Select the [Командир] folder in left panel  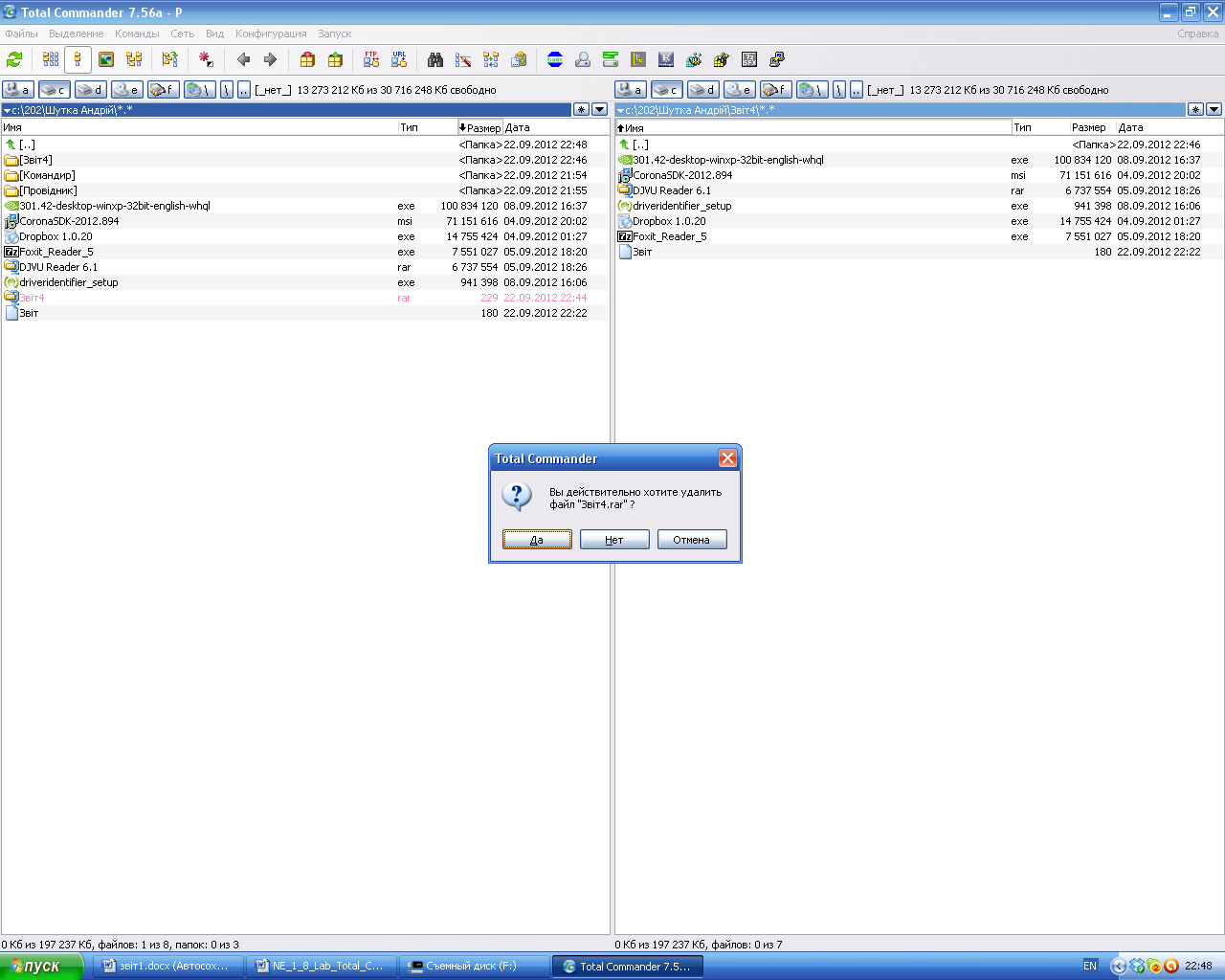pyautogui.click(x=305, y=175)
